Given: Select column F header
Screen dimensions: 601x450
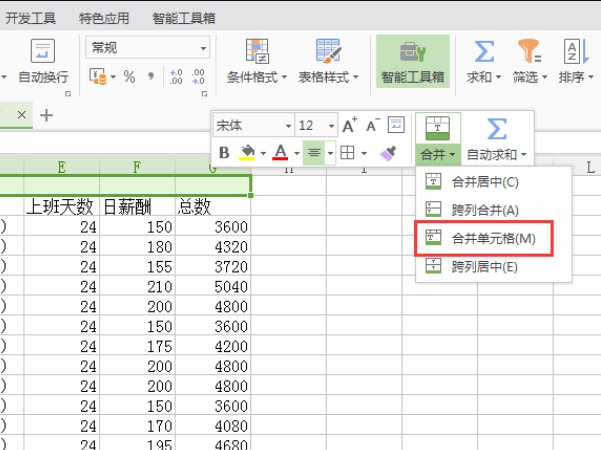Looking at the screenshot, I should pyautogui.click(x=137, y=167).
